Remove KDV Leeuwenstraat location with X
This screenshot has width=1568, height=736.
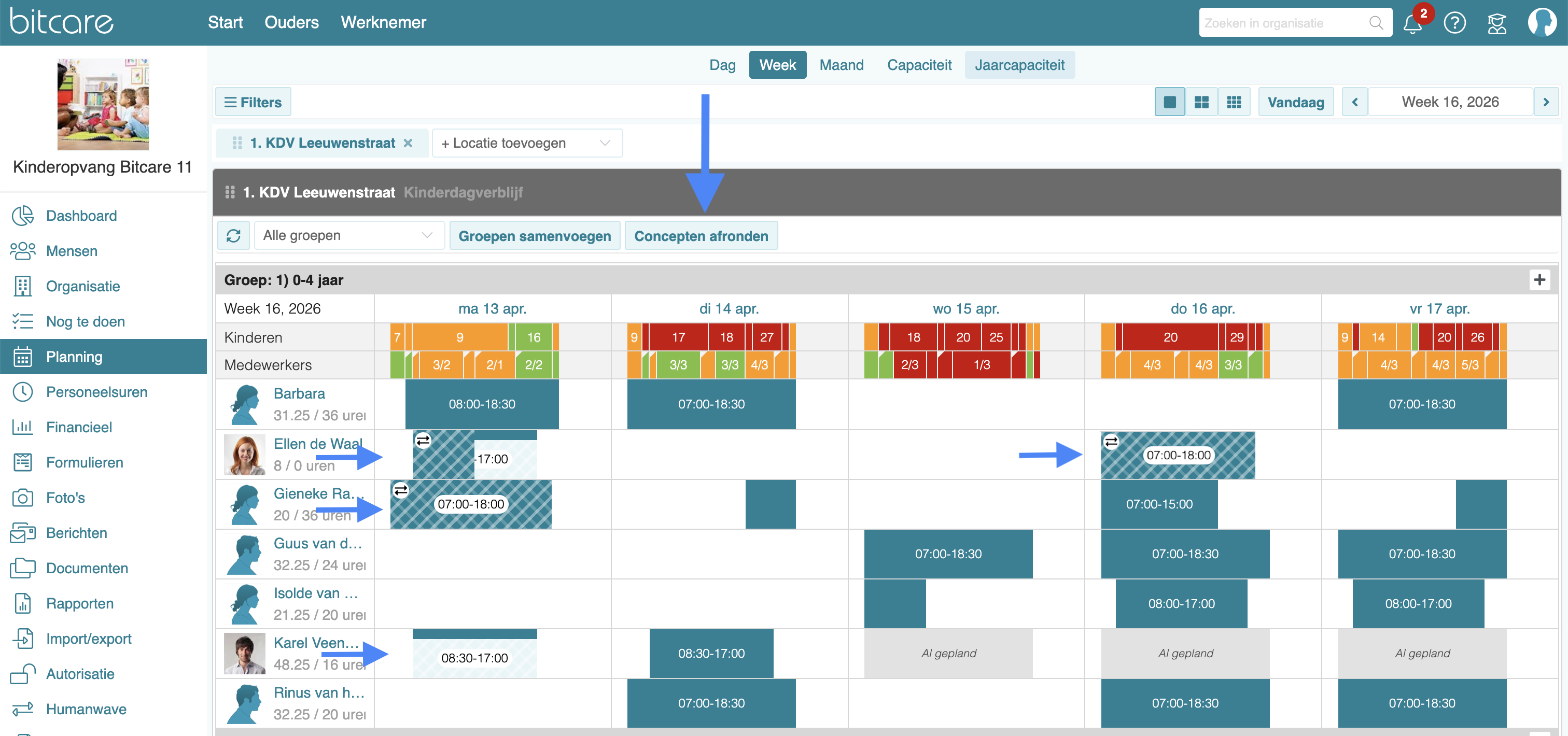(x=408, y=143)
